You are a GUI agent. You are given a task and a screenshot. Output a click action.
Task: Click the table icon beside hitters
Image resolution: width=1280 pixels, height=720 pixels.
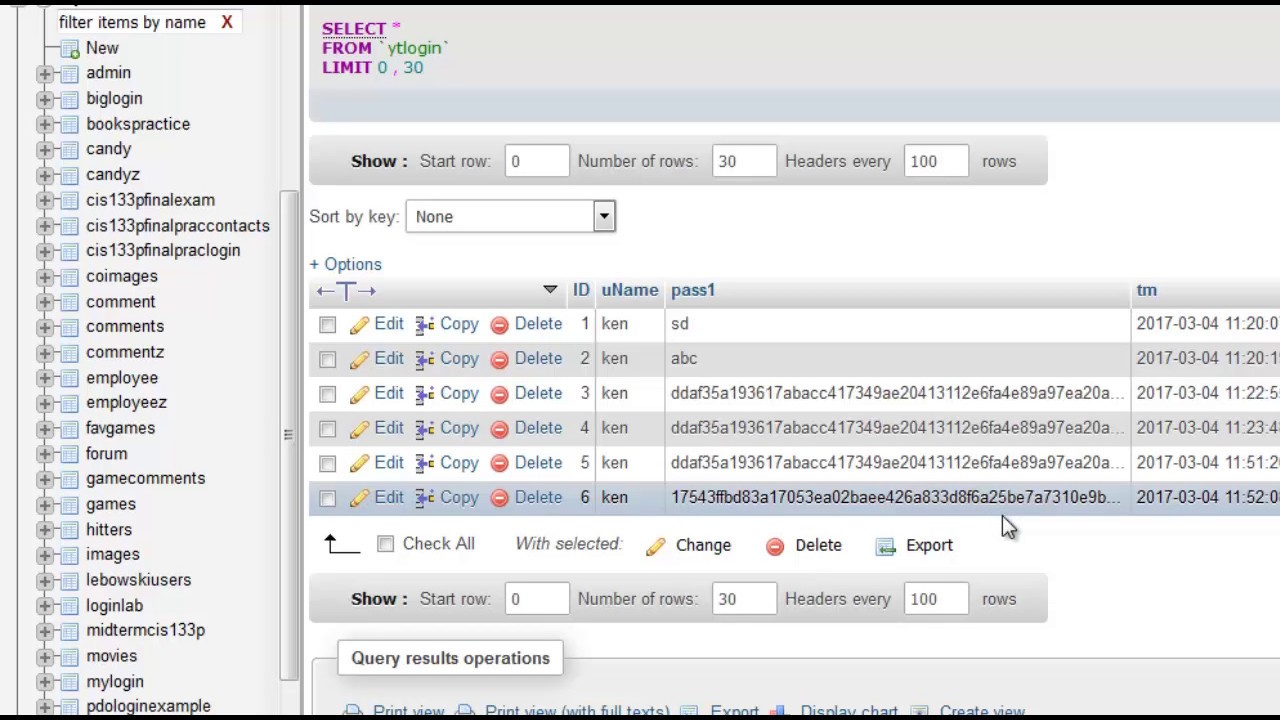tap(69, 530)
